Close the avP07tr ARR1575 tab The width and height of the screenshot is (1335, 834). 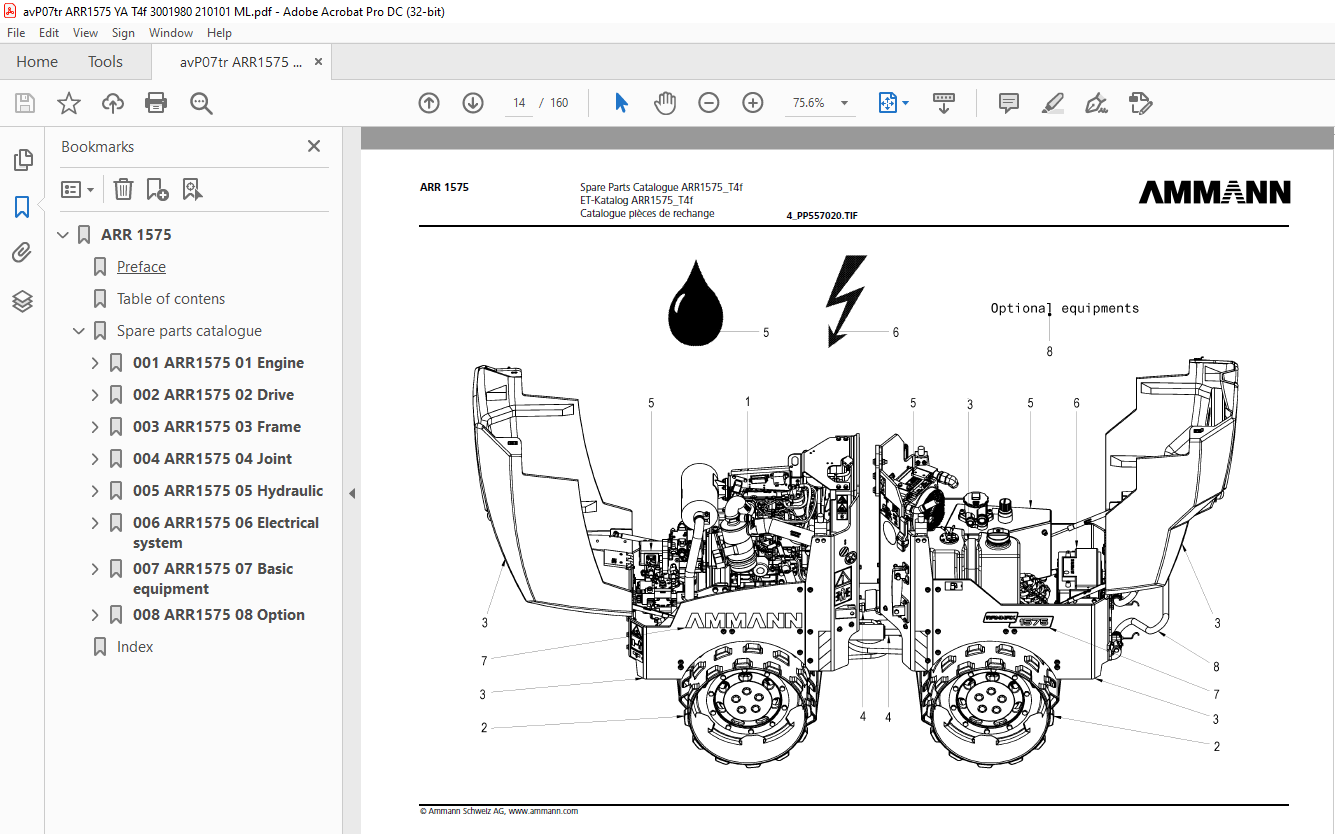pyautogui.click(x=319, y=62)
